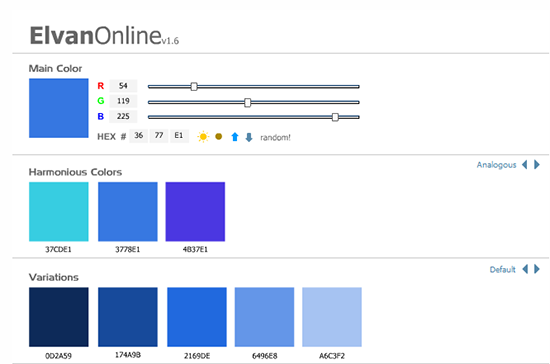
Task: Choose the light A6C3F2 variation swatch
Action: click(x=332, y=317)
